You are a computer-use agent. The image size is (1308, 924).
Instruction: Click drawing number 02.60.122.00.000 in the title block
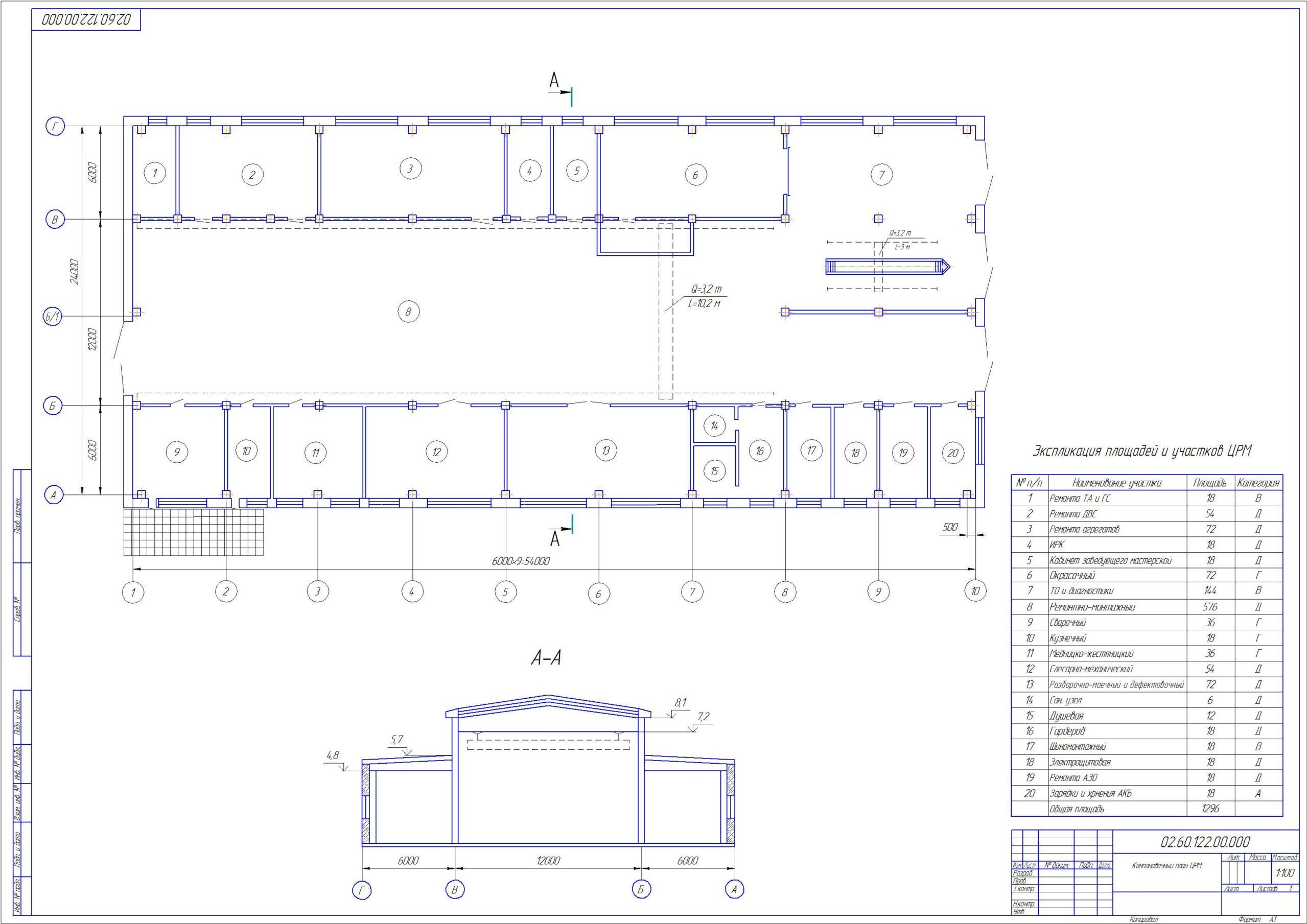[1205, 842]
